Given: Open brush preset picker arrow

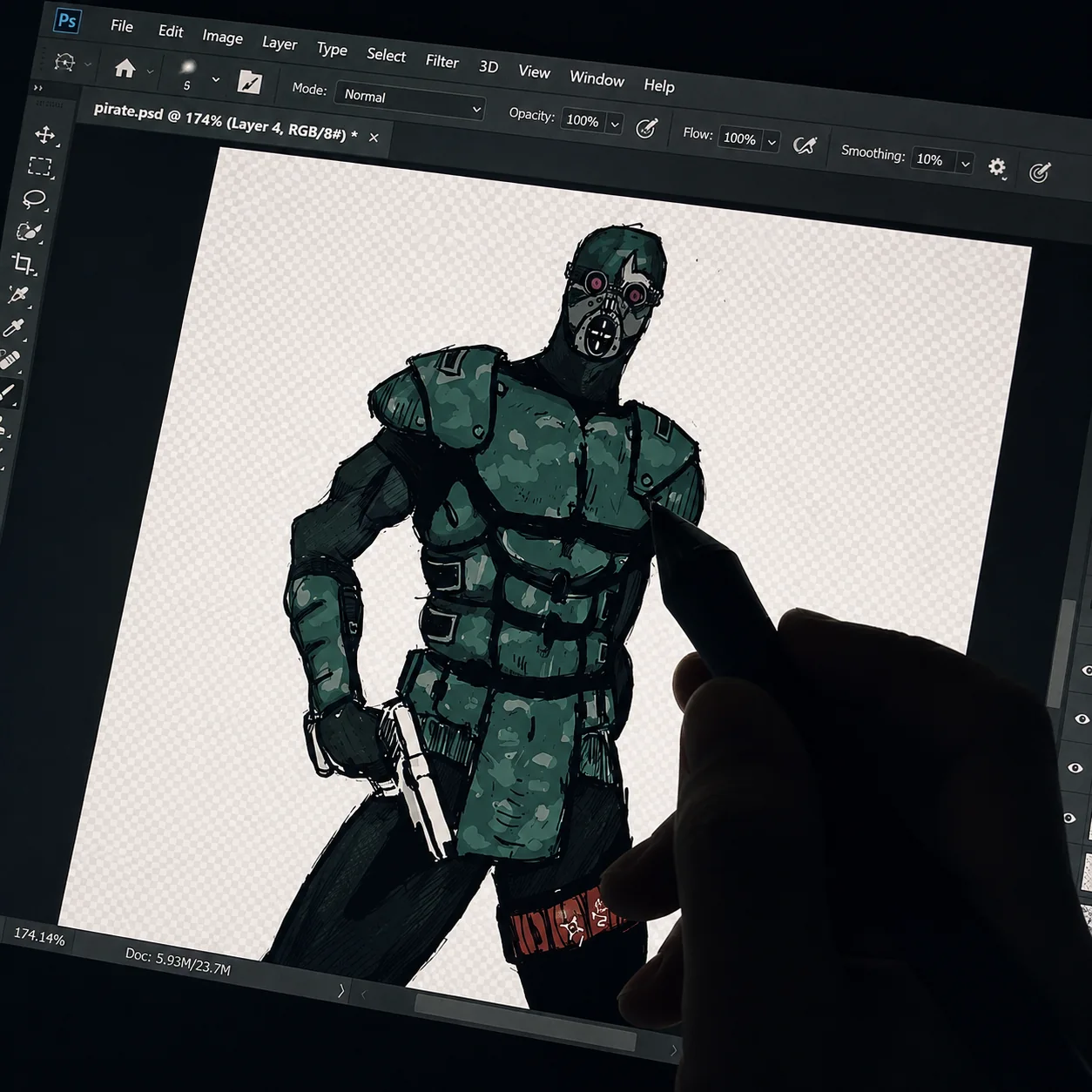Looking at the screenshot, I should point(215,79).
